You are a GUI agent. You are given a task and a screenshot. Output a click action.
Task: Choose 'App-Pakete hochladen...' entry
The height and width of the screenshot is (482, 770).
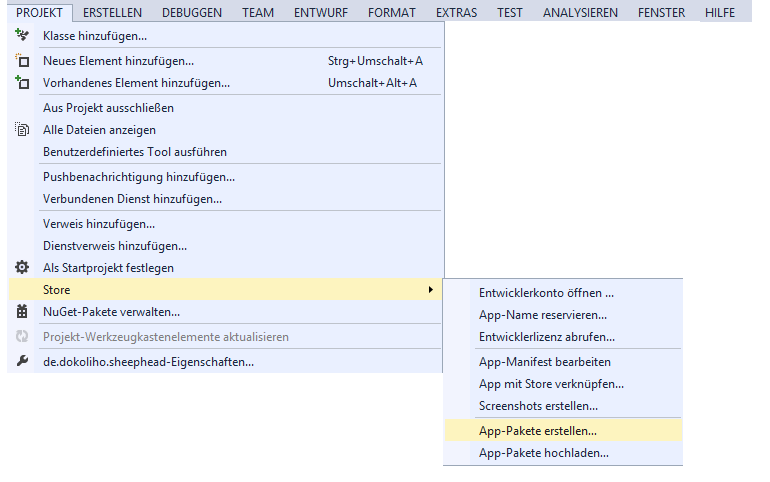click(544, 453)
